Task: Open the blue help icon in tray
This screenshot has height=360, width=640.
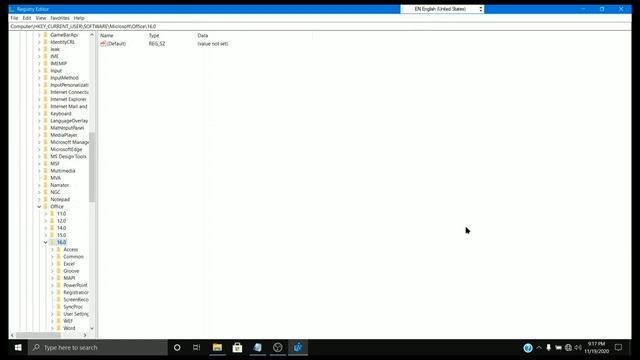Action: point(528,348)
